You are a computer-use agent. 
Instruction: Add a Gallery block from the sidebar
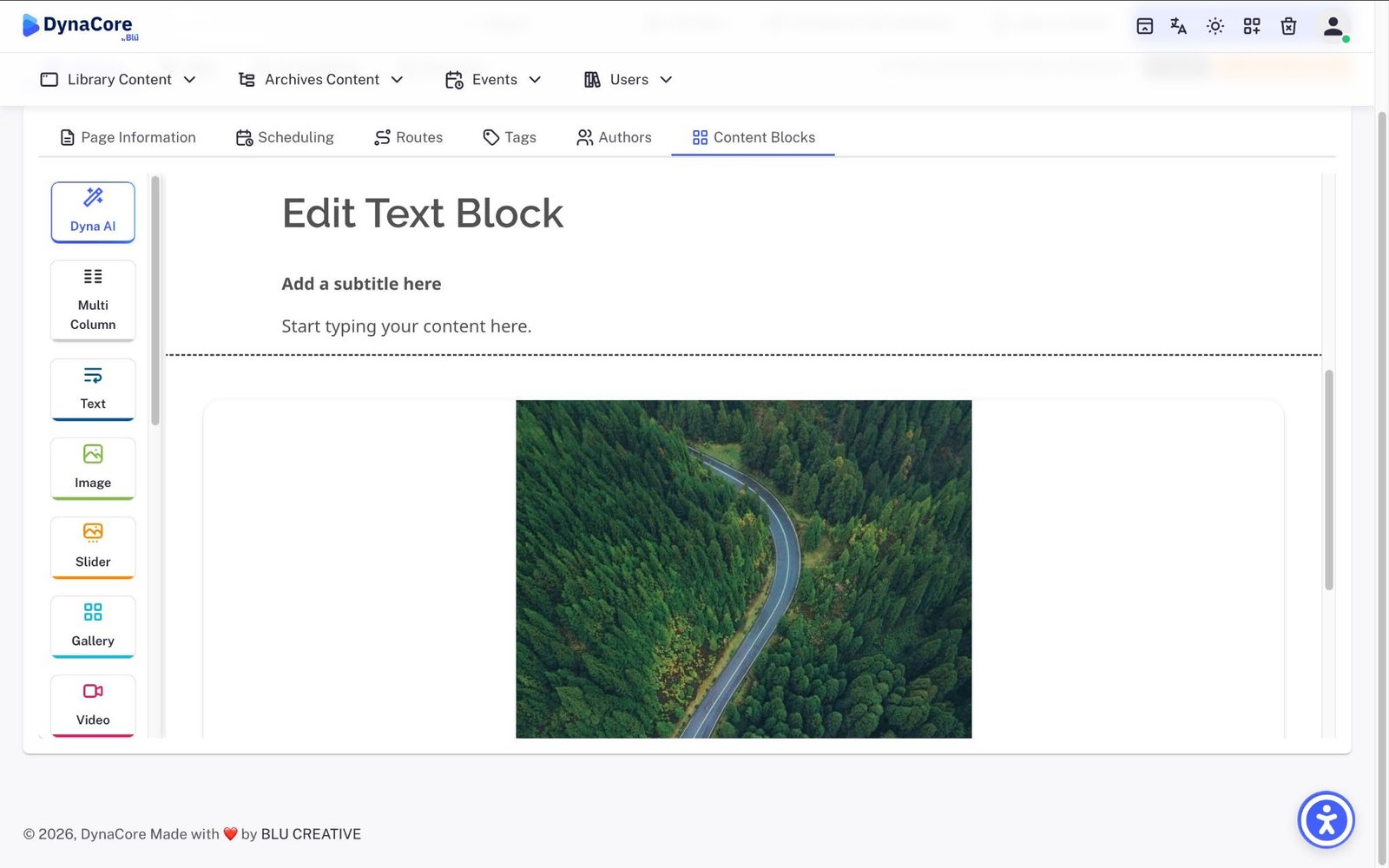(93, 627)
